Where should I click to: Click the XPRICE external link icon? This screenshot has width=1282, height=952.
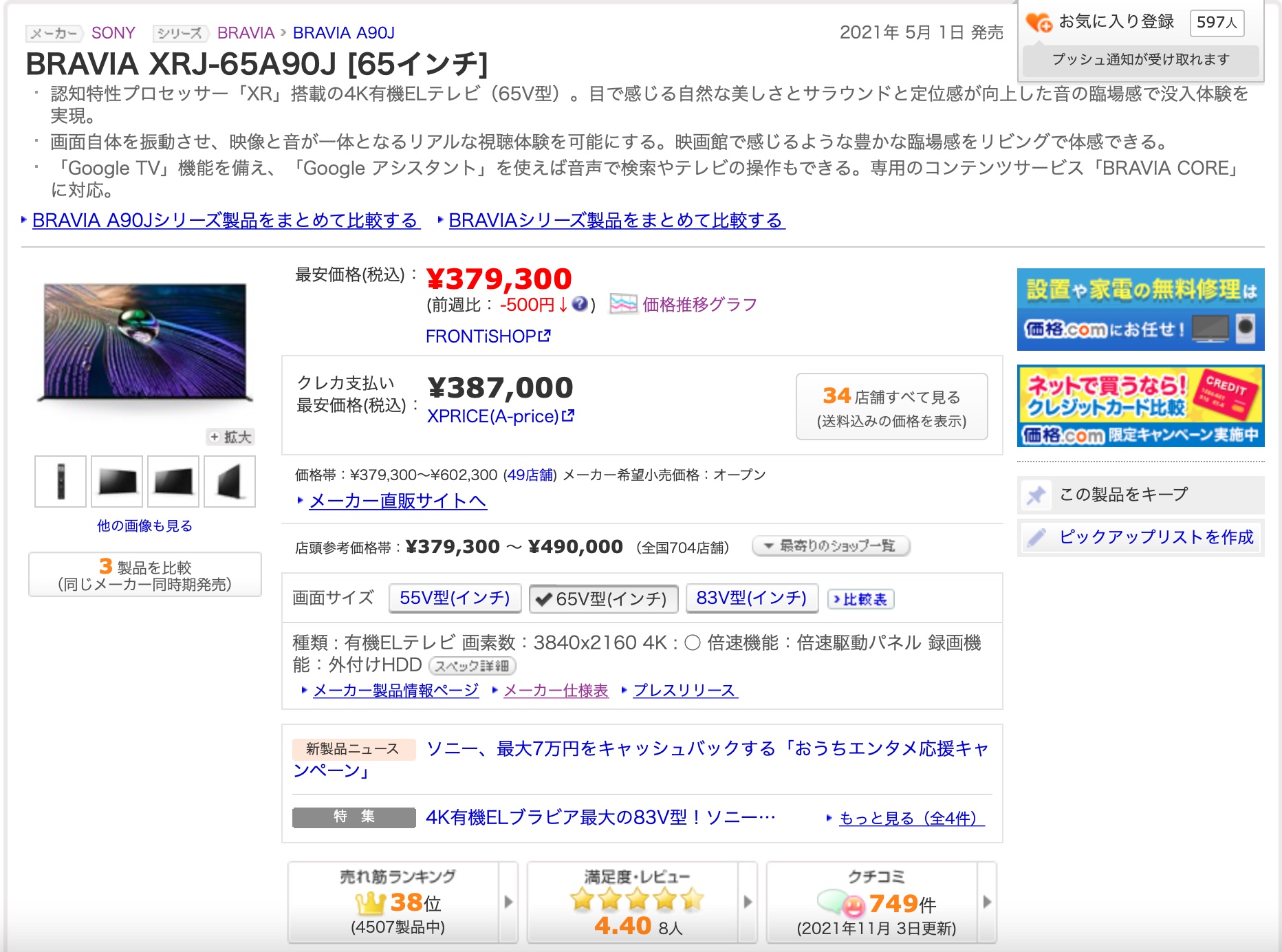pyautogui.click(x=568, y=415)
